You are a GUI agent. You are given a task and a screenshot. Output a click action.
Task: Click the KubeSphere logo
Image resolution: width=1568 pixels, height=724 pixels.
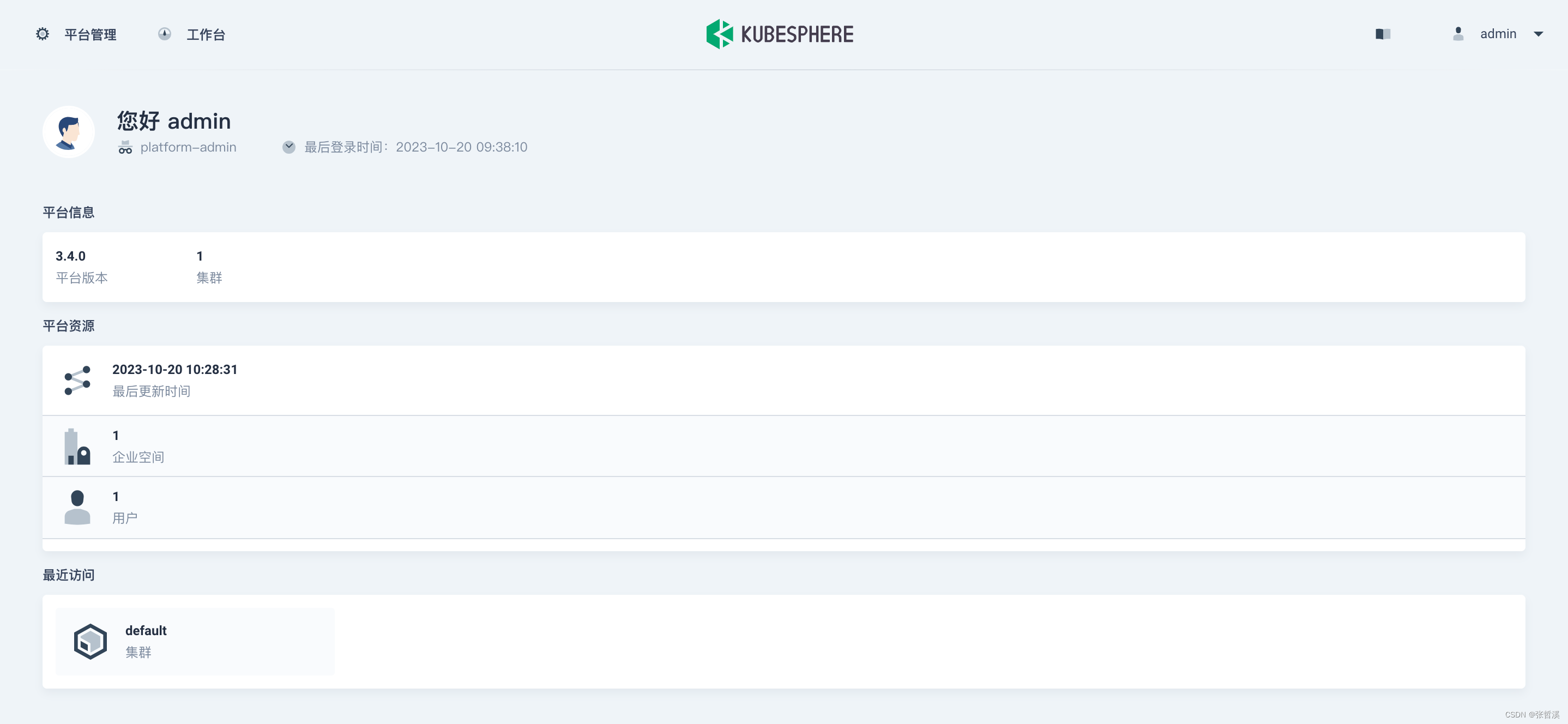(x=780, y=33)
